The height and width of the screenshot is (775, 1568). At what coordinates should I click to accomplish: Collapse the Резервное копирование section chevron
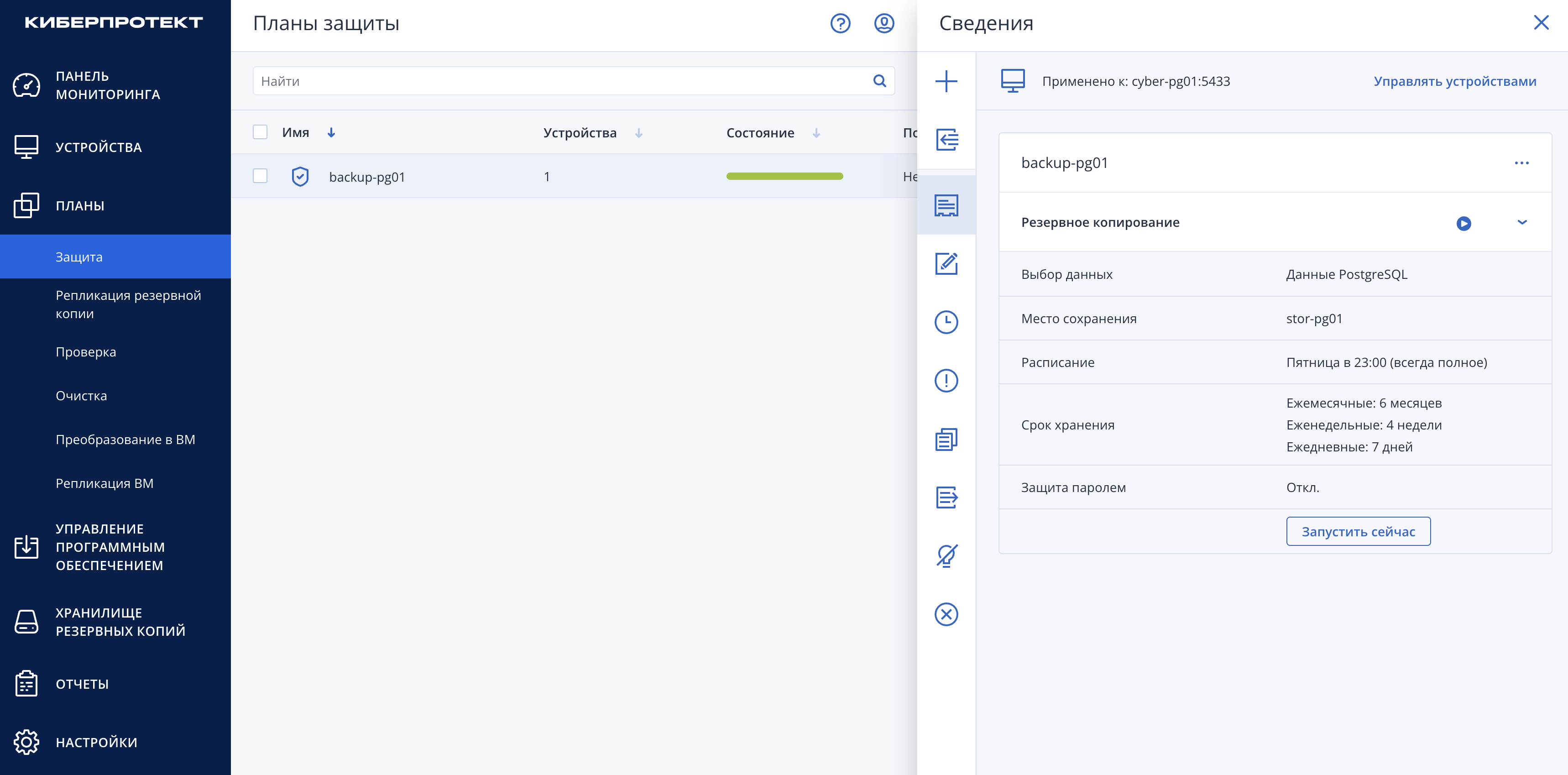[x=1522, y=222]
